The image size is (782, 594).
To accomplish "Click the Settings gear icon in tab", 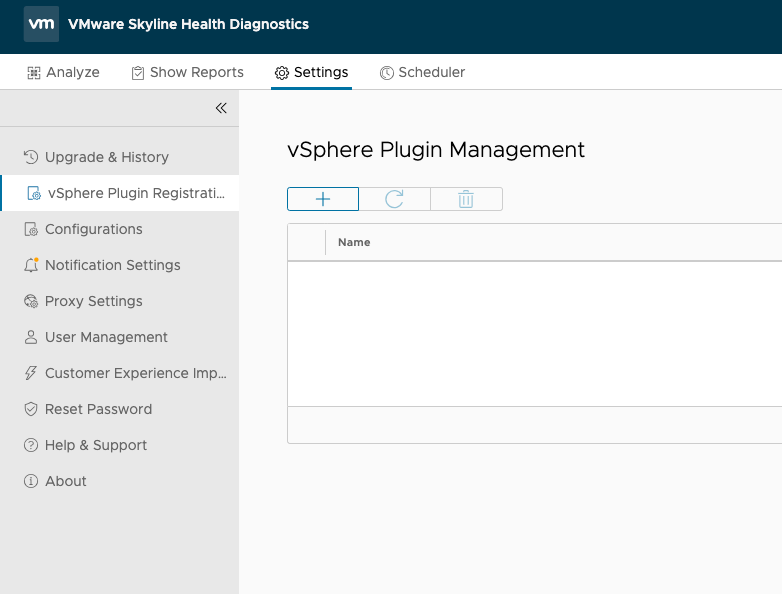I will tap(282, 73).
